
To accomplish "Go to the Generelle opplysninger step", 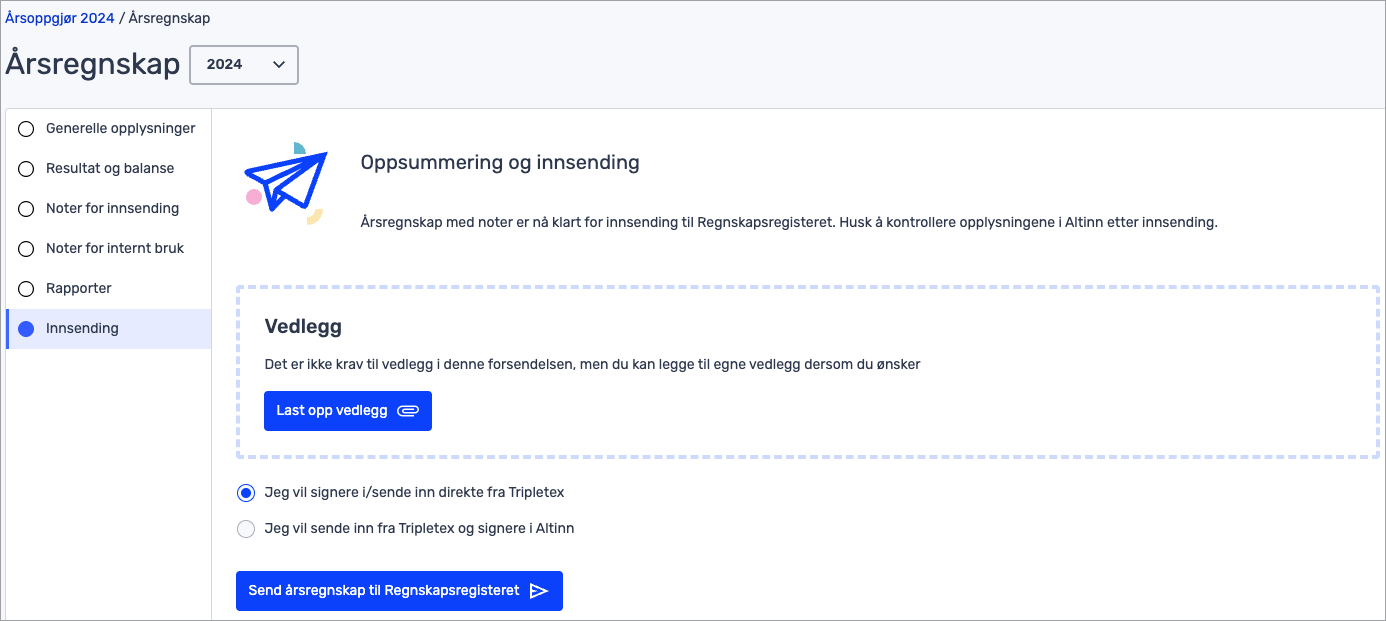I will [120, 129].
